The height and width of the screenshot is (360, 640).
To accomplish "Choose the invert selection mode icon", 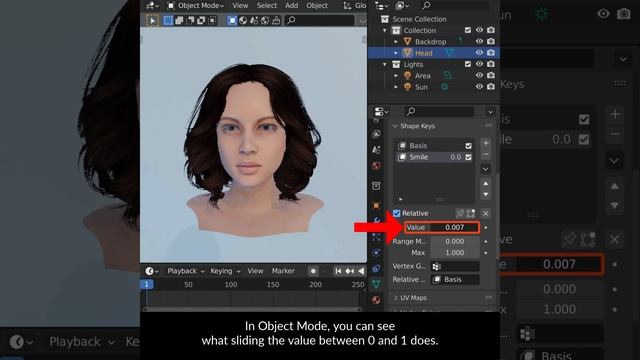I will [201, 20].
